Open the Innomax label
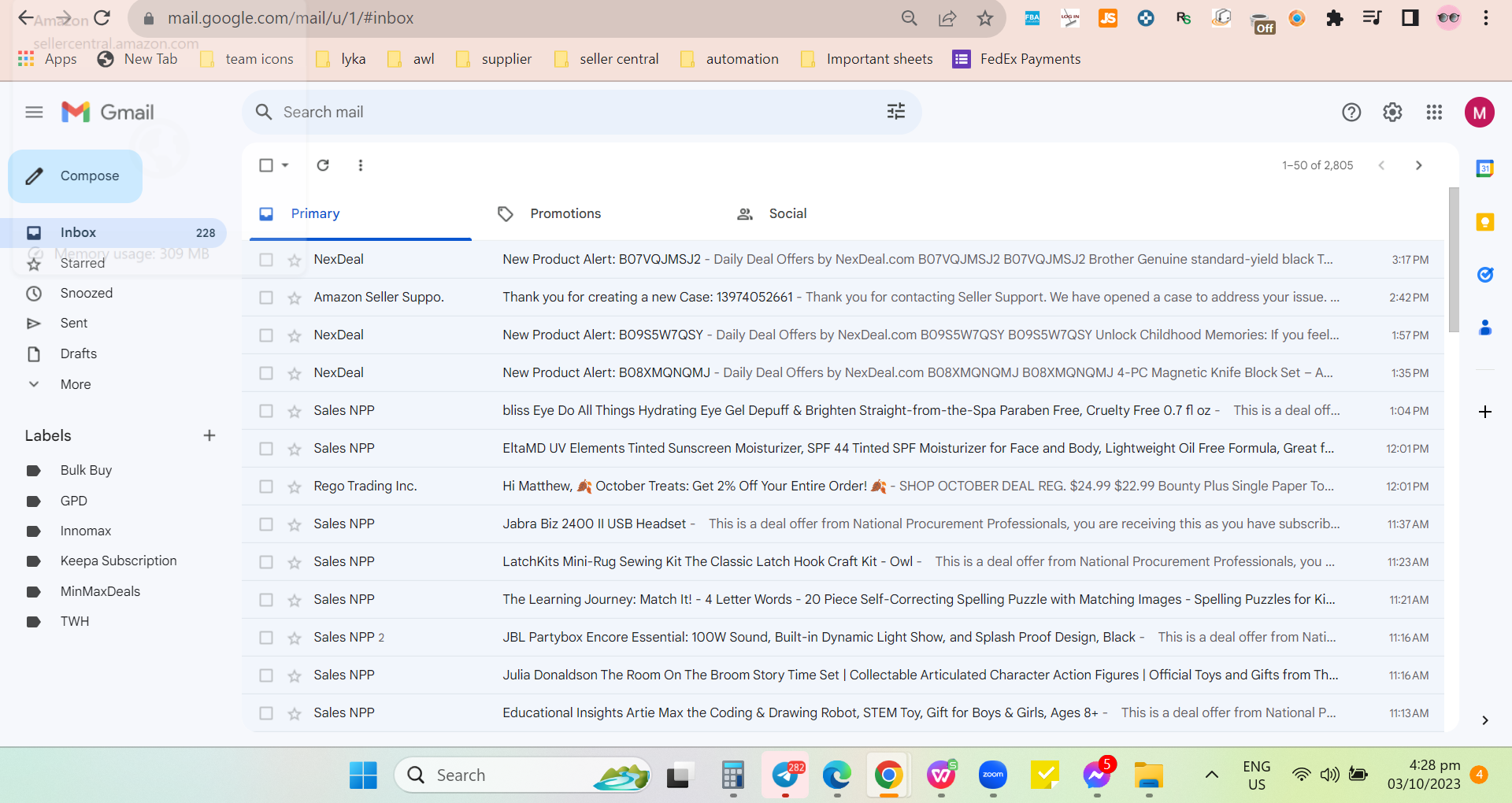Image resolution: width=1512 pixels, height=803 pixels. (86, 531)
